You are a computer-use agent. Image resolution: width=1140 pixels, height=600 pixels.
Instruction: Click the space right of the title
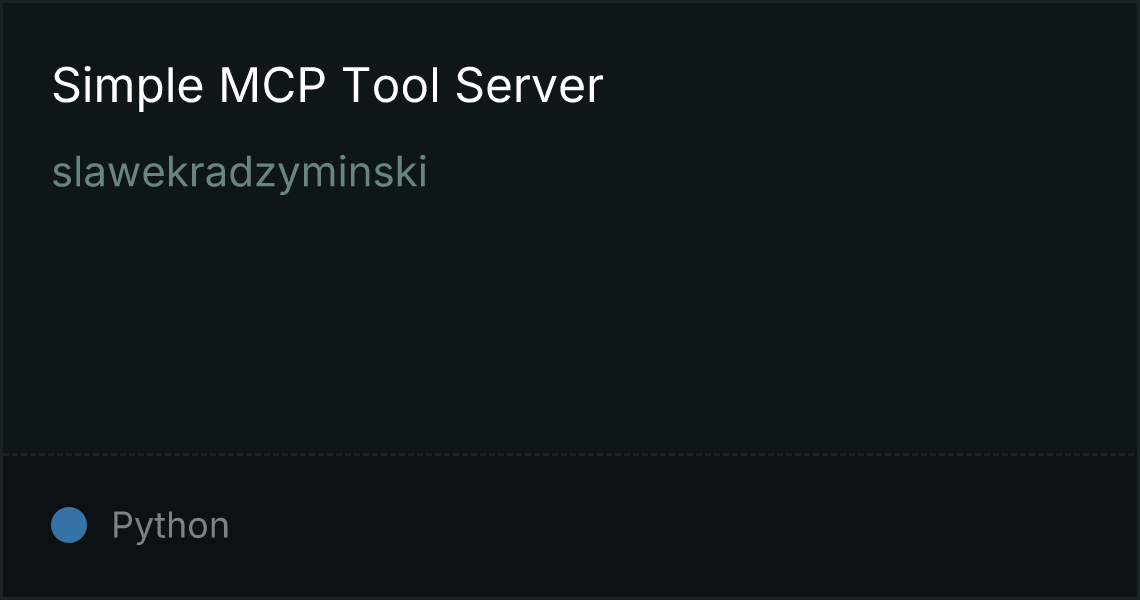coord(869,86)
